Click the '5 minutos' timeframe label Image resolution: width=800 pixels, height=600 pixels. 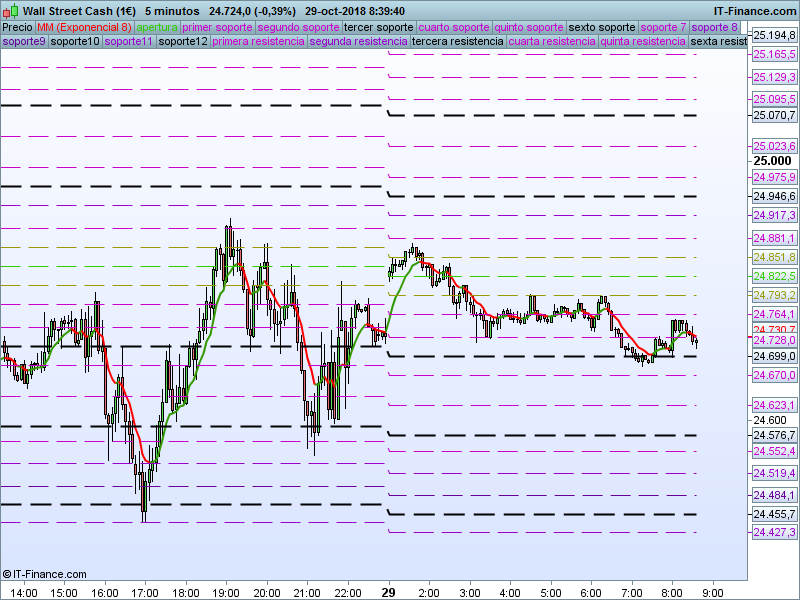click(172, 11)
